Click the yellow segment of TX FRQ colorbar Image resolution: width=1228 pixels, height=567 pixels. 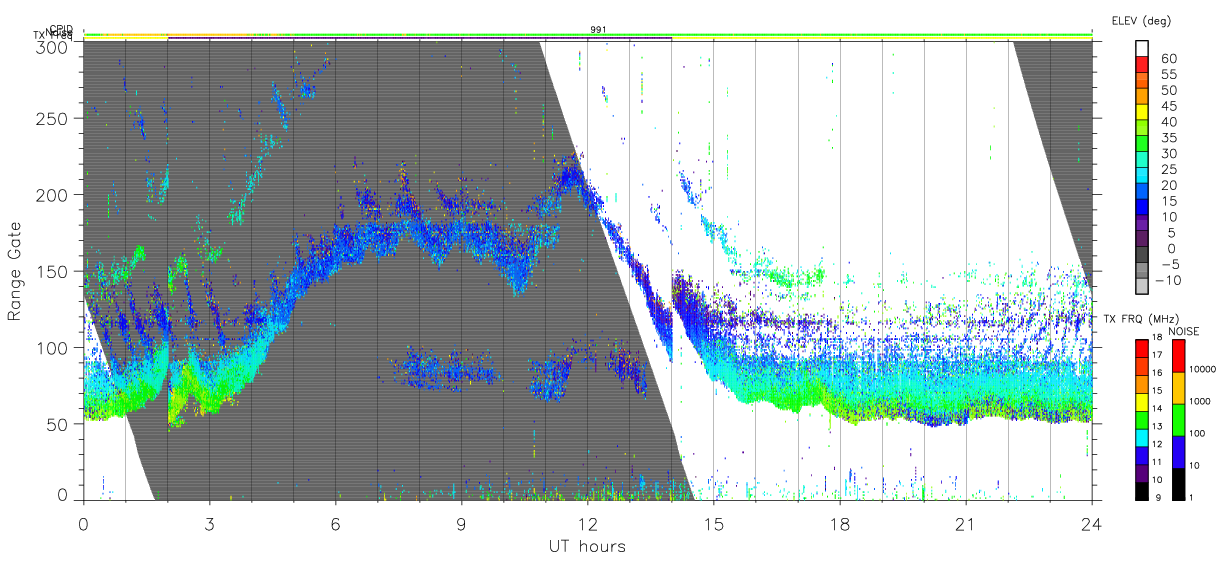[1142, 404]
